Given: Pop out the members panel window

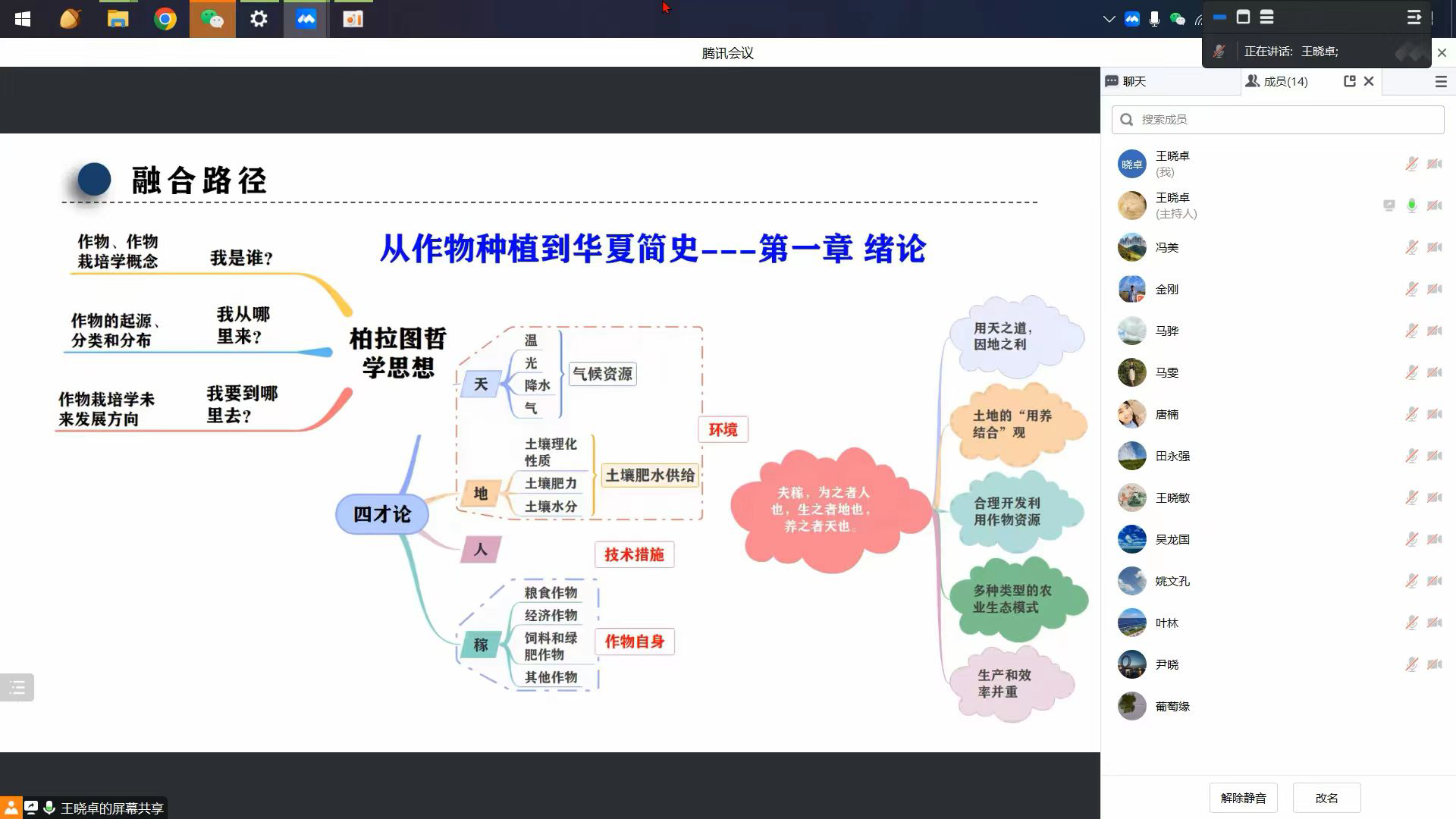Looking at the screenshot, I should click(1349, 81).
